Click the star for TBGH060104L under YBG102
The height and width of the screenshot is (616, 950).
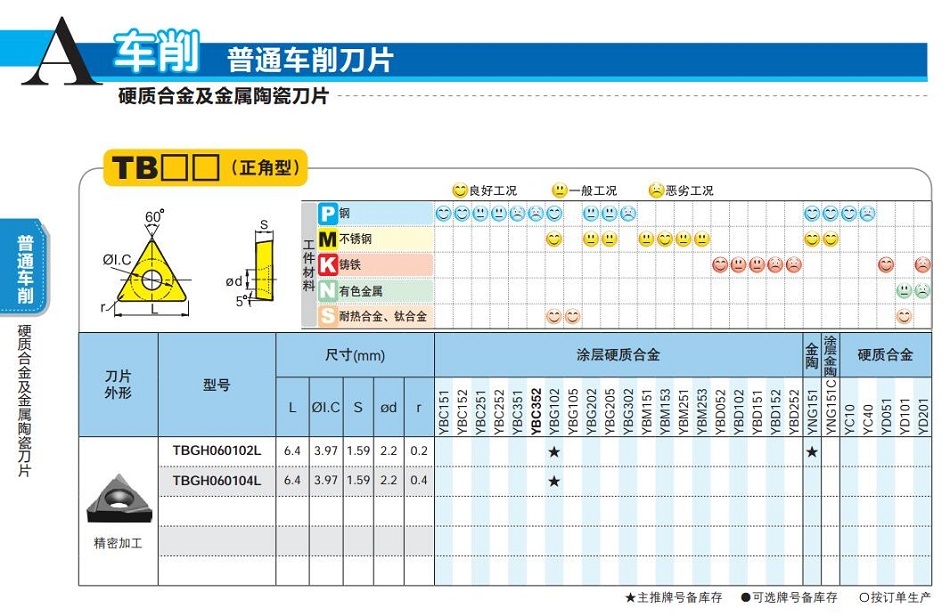[554, 482]
